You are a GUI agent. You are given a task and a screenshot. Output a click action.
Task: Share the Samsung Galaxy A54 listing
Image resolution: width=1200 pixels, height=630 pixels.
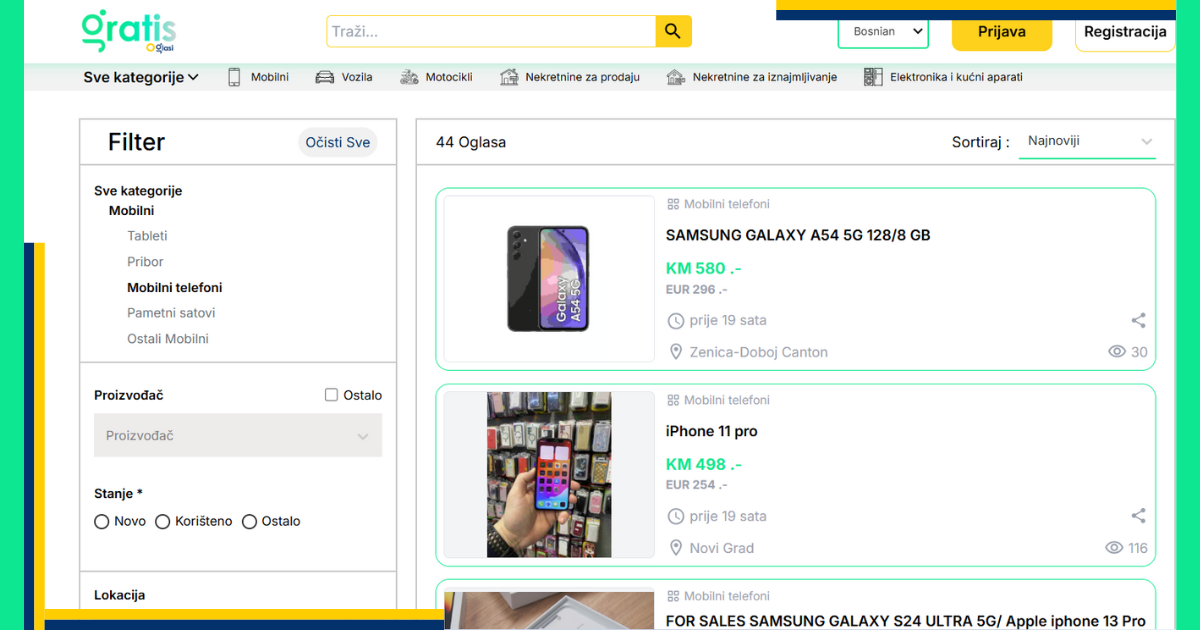(1138, 321)
